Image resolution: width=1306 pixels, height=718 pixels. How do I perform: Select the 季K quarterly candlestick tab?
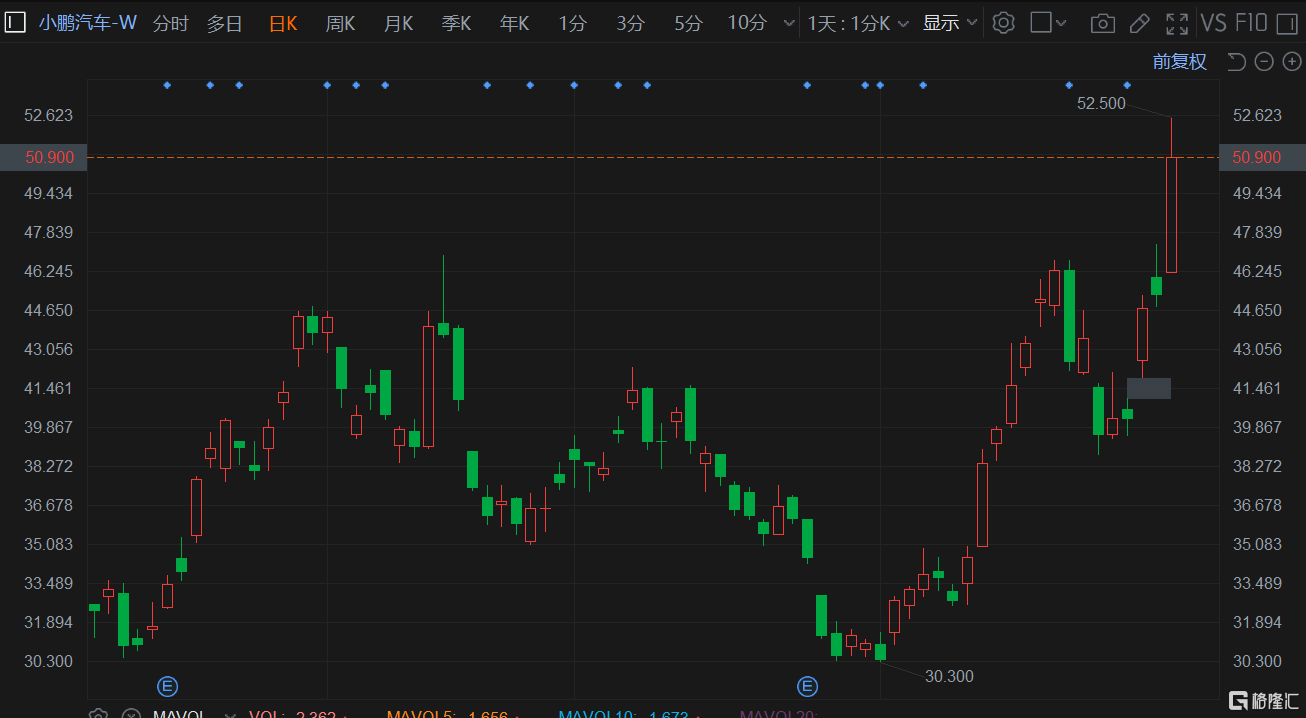tap(456, 23)
